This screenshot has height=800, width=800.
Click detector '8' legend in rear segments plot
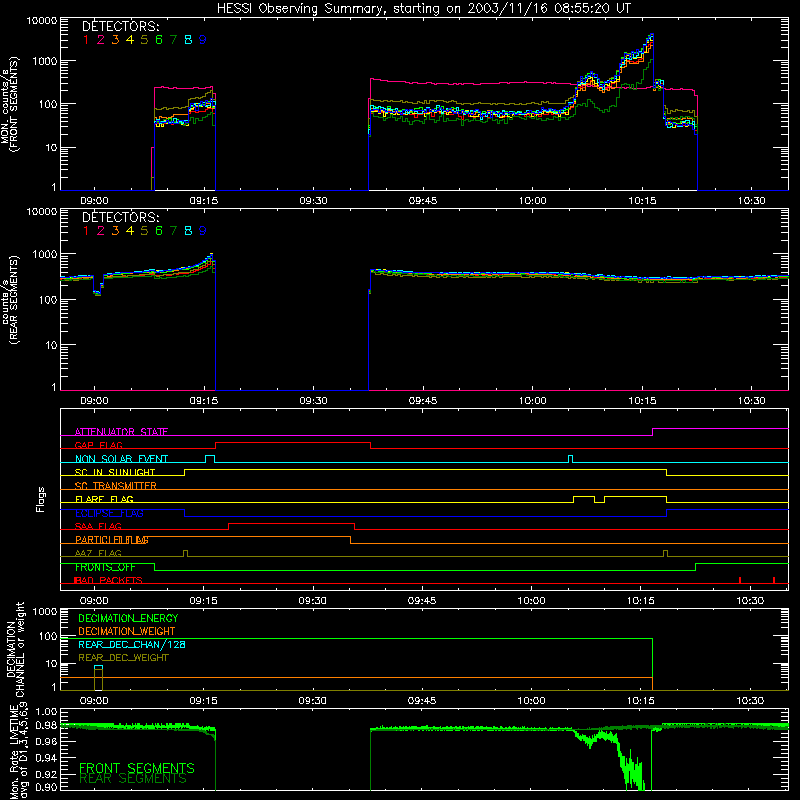tap(188, 231)
